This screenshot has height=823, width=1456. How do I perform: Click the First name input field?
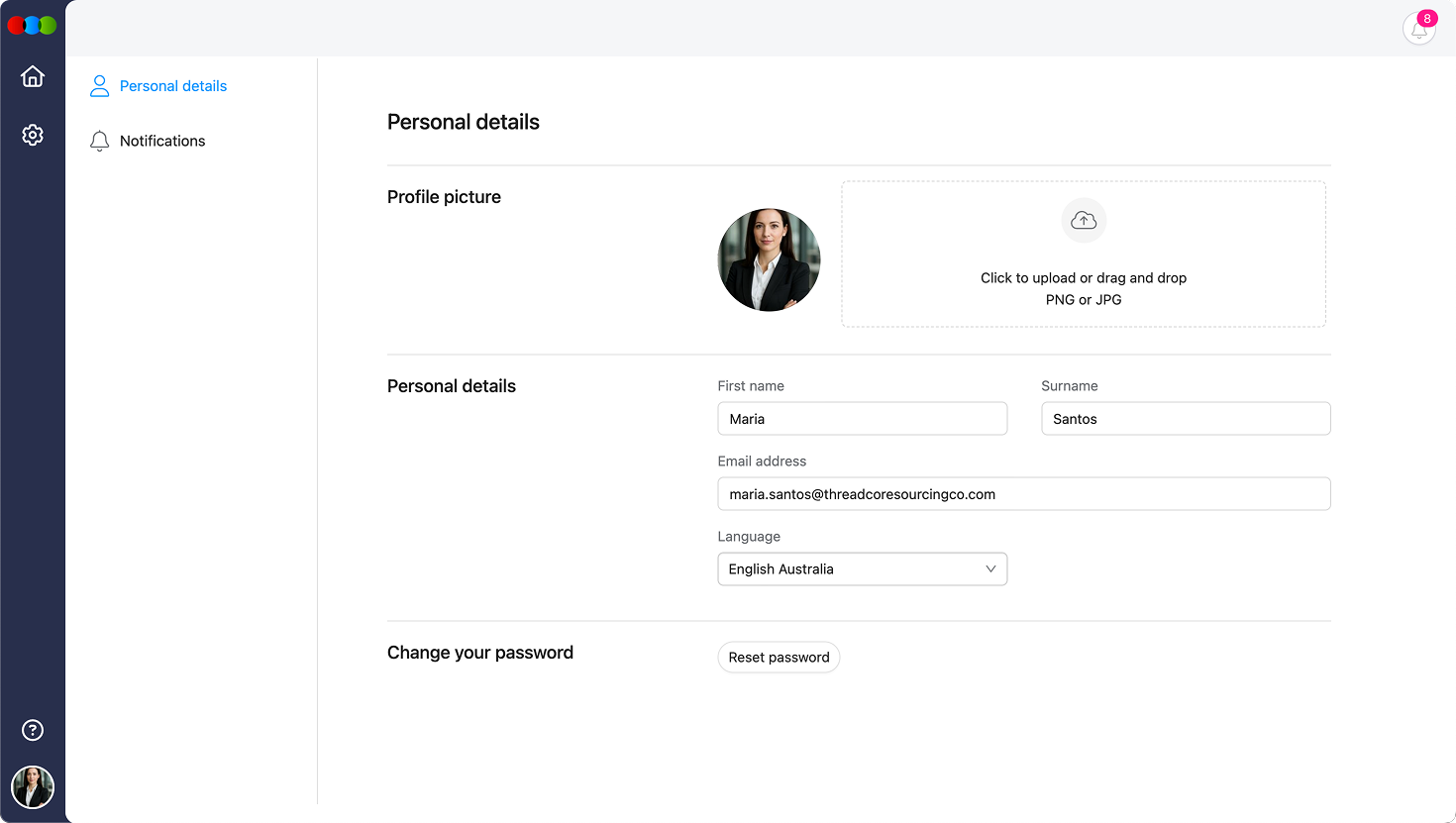coord(862,418)
